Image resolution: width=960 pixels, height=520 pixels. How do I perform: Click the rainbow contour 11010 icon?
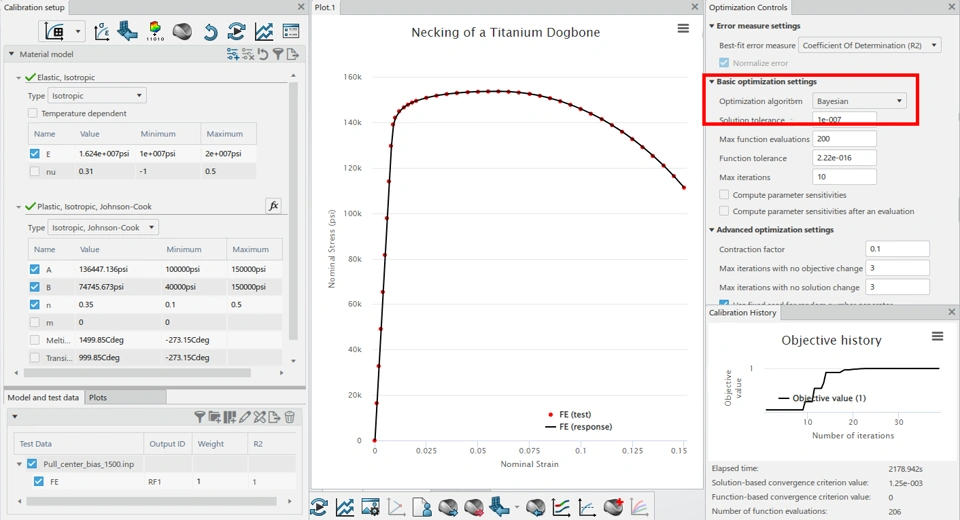point(155,31)
